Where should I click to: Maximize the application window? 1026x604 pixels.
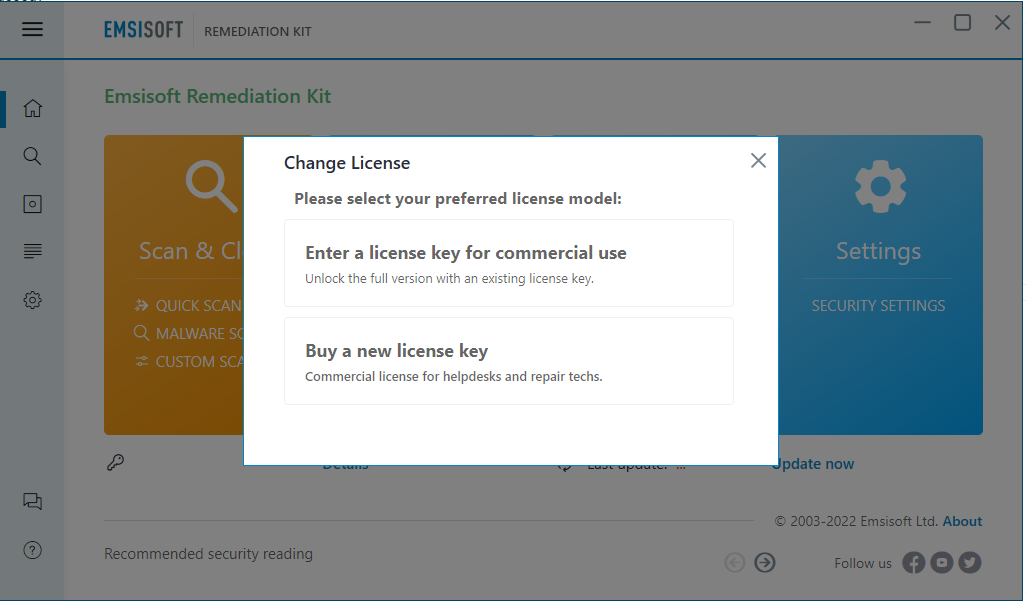click(962, 23)
